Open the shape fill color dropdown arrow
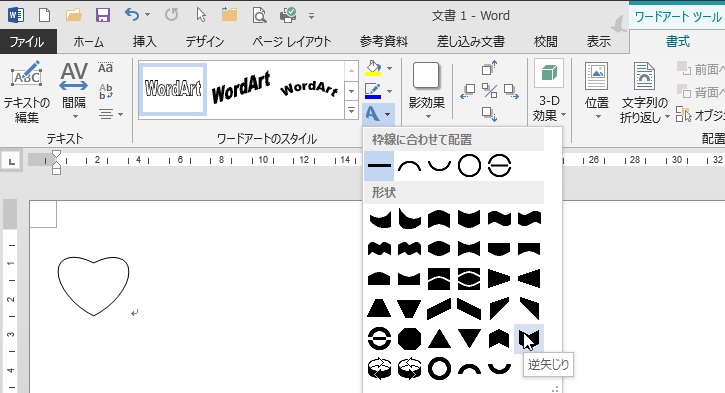Screen dimensions: 725x393 [389, 68]
